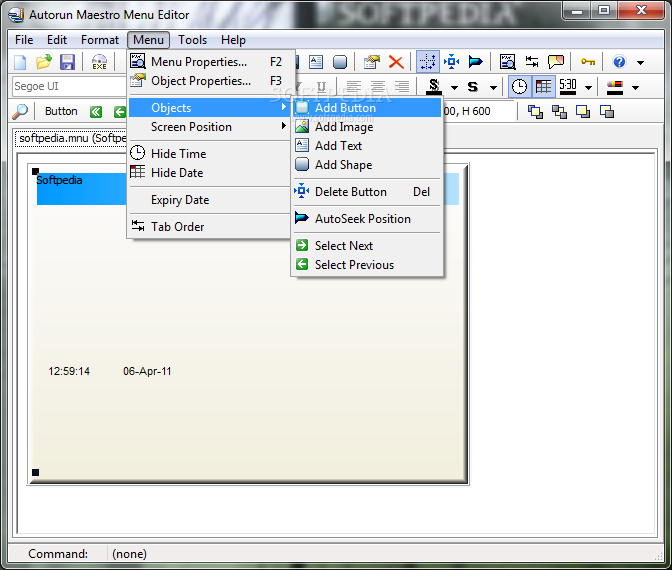Choose Delete Button from the submenu
Screen dimensions: 672x570
(367, 192)
